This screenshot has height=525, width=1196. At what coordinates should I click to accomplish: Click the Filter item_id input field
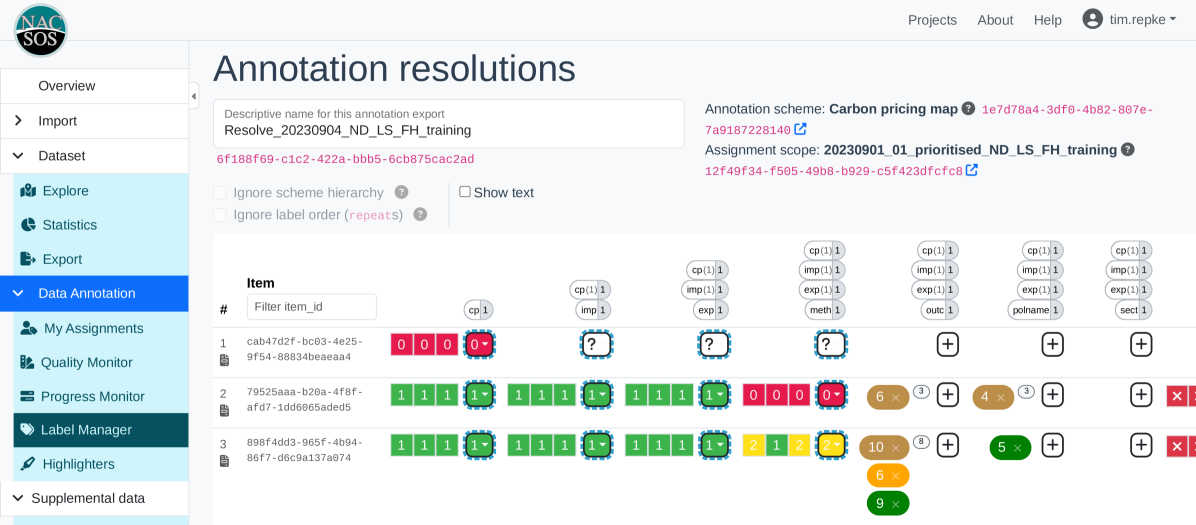coord(312,307)
